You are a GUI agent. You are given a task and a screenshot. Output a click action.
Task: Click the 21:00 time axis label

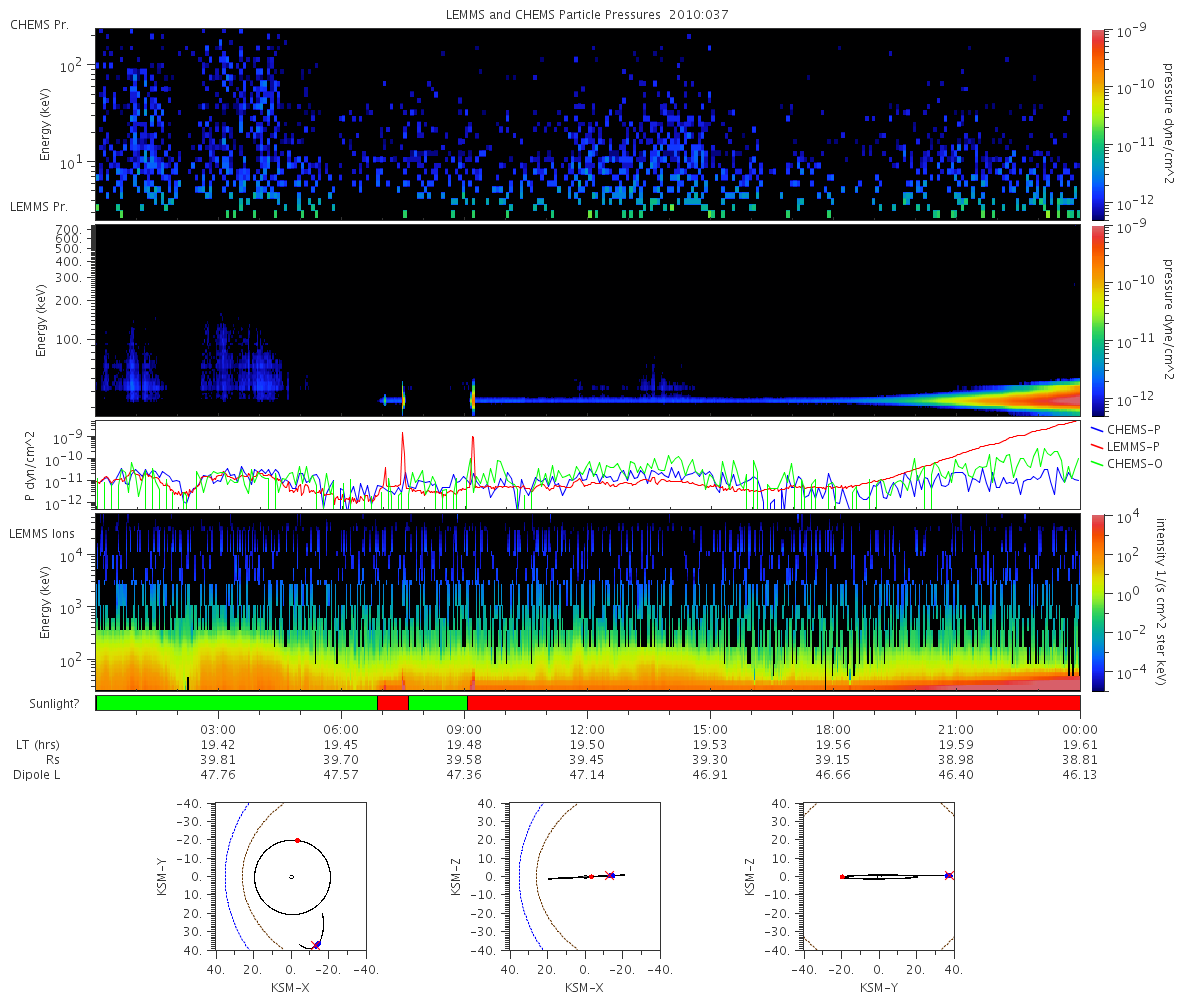click(x=957, y=729)
